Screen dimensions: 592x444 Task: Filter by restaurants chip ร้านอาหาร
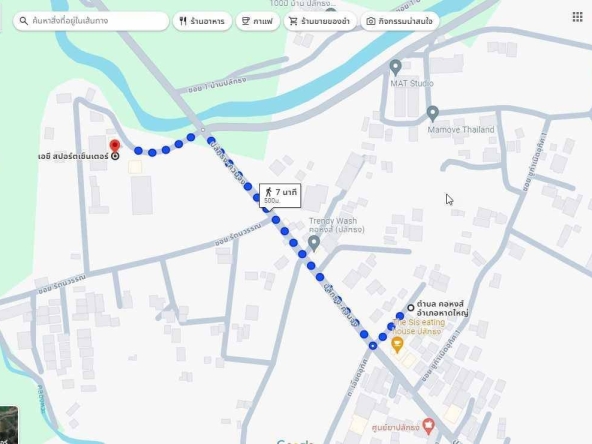202,21
